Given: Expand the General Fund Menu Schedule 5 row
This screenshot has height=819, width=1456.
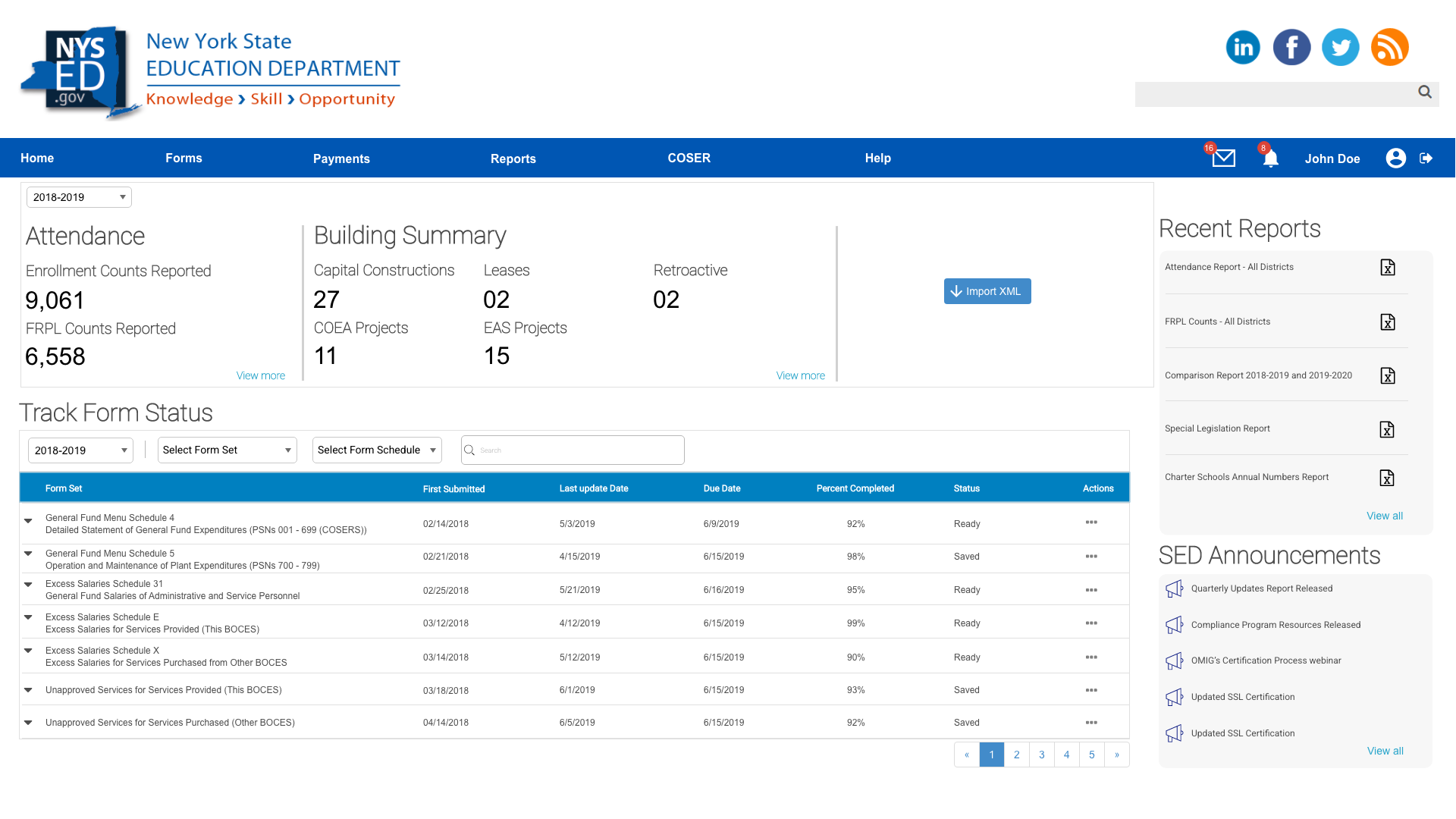Looking at the screenshot, I should click(28, 554).
